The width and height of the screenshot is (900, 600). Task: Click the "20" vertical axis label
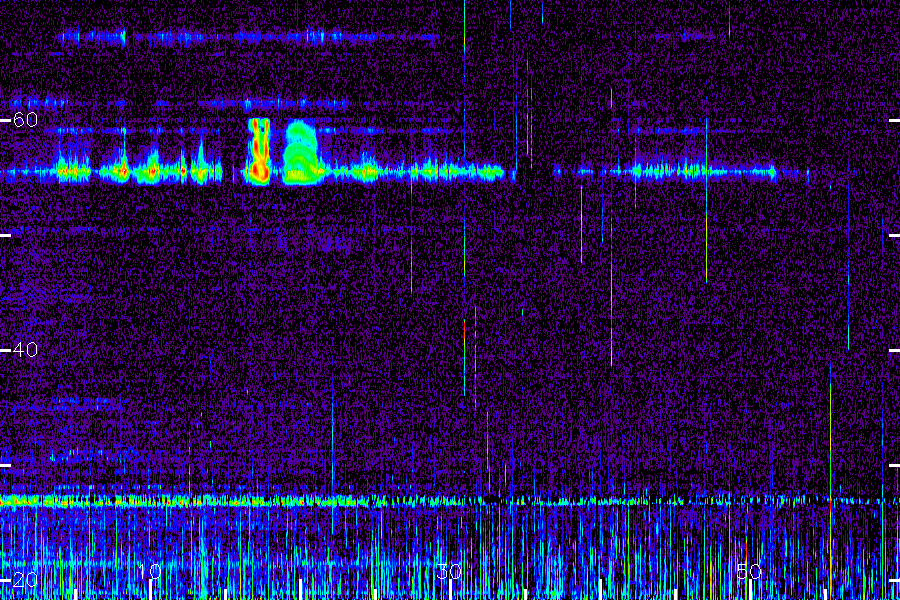pyautogui.click(x=25, y=579)
